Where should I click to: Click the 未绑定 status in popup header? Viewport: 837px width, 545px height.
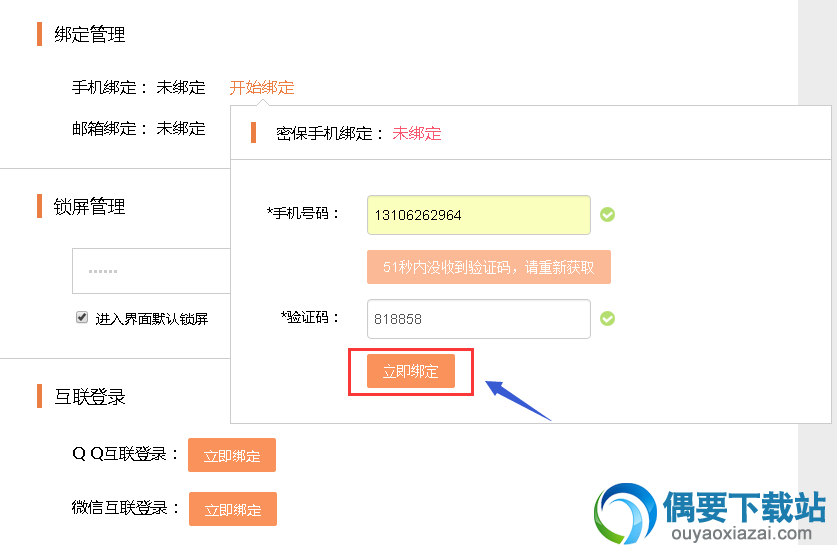point(417,133)
